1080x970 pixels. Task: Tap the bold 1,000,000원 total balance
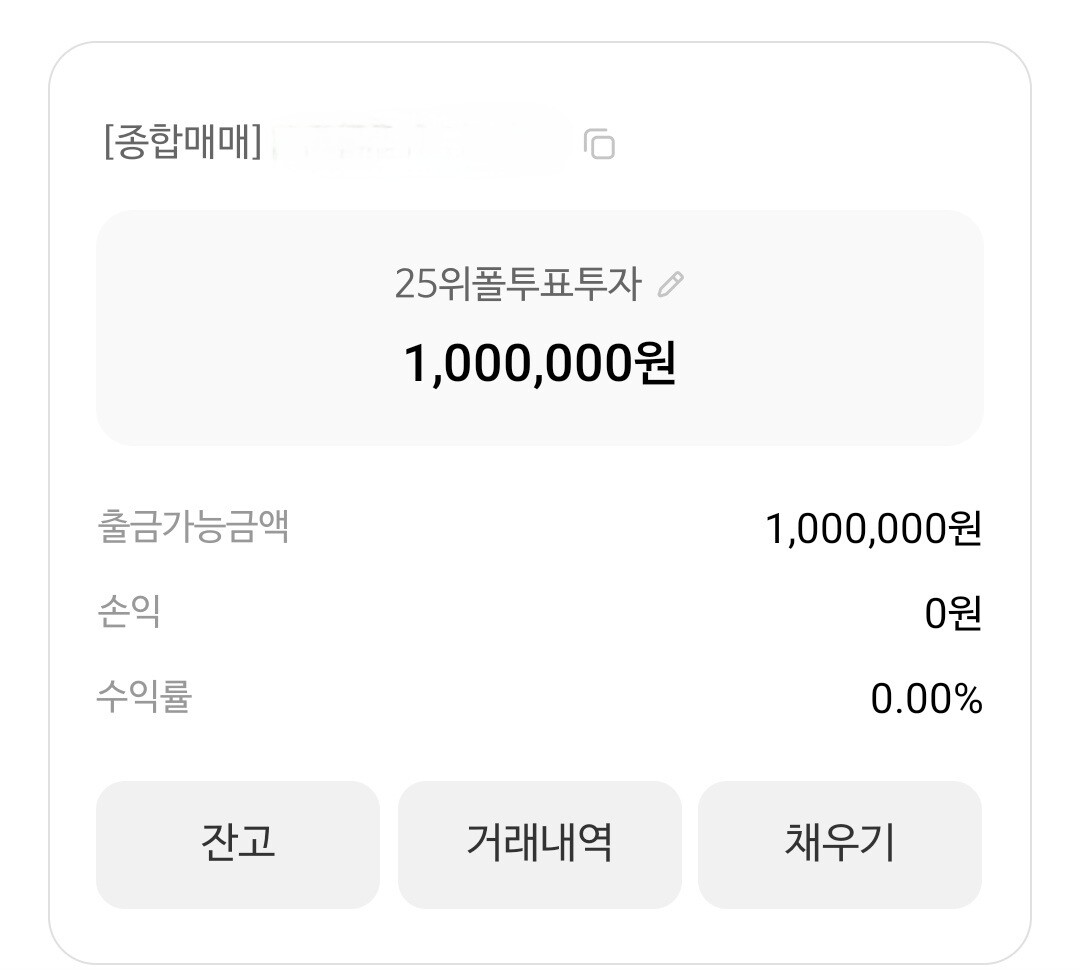click(539, 363)
